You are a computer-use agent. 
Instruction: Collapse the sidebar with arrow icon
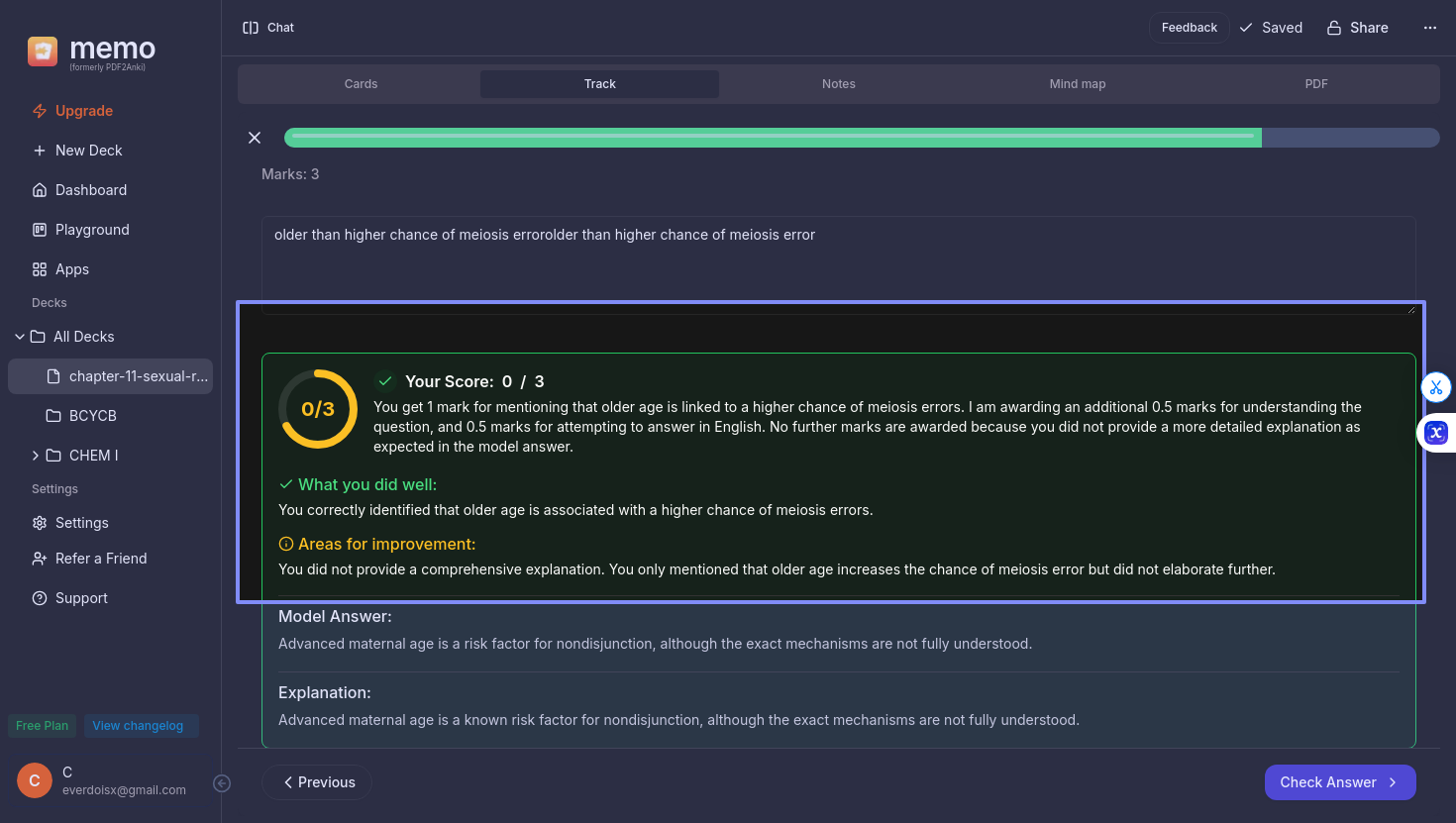[x=222, y=783]
